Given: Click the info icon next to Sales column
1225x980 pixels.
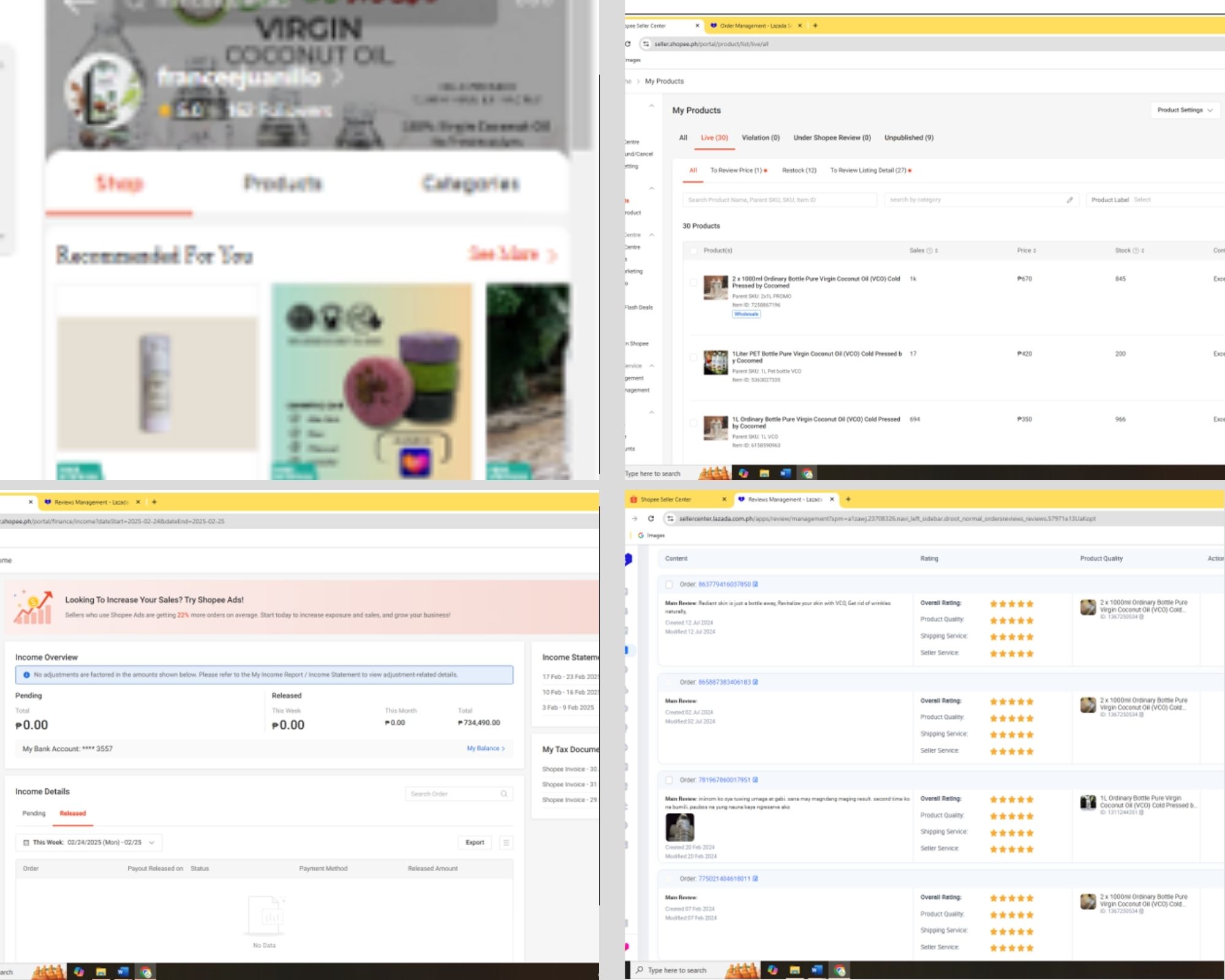Looking at the screenshot, I should click(929, 251).
